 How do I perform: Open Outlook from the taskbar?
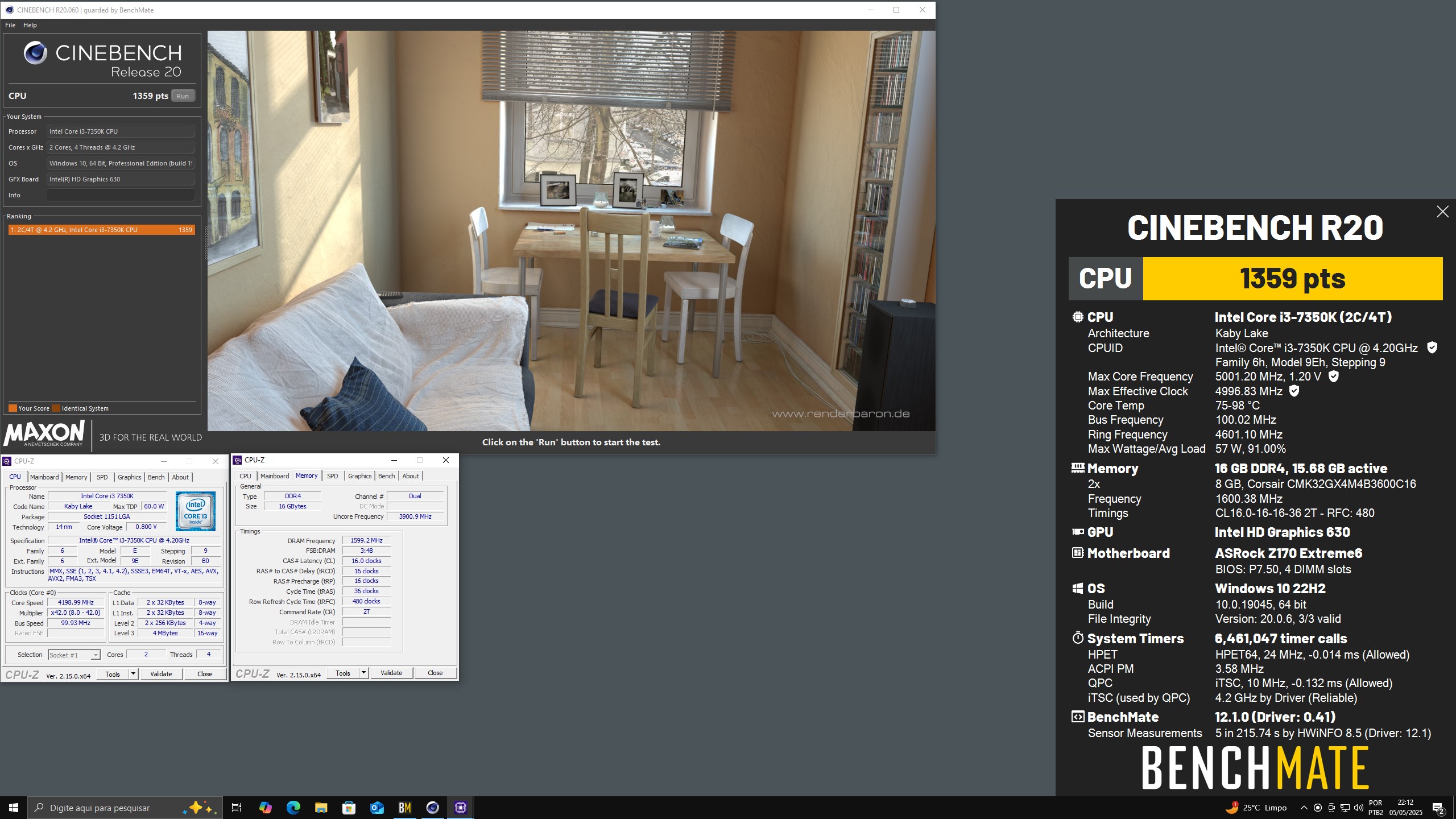[x=377, y=808]
